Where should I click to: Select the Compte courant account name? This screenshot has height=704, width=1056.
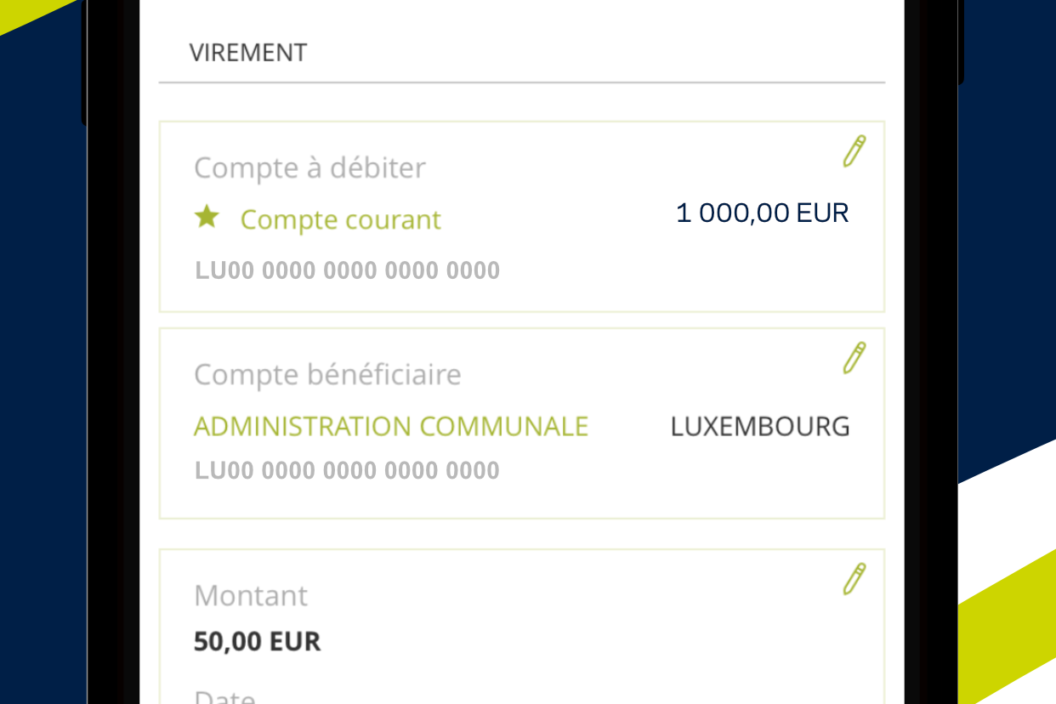340,220
